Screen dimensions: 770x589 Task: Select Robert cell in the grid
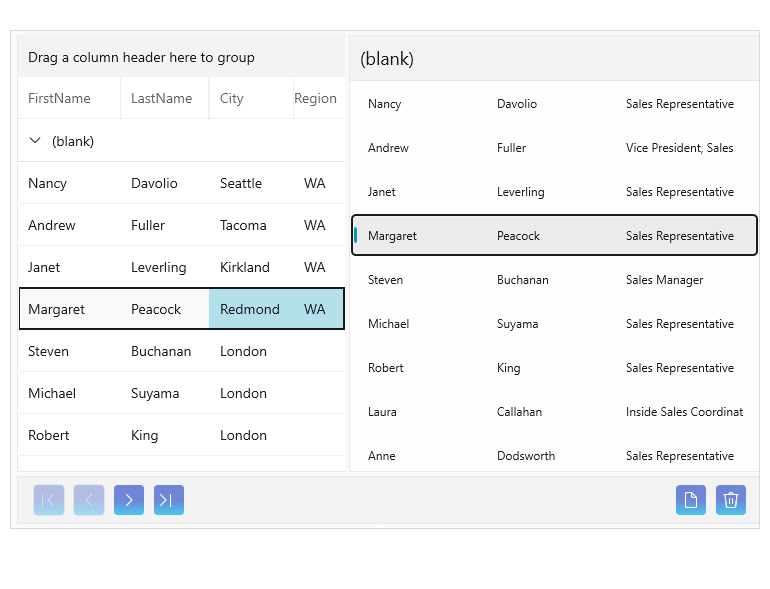[x=69, y=435]
